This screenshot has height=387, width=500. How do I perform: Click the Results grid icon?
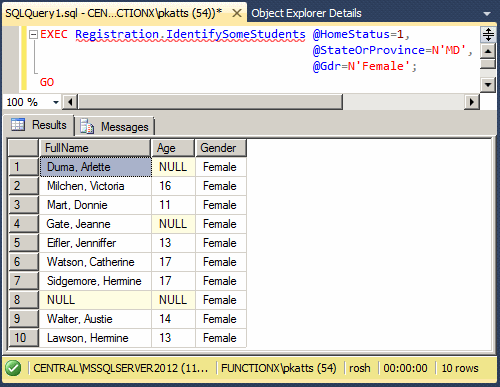tap(18, 125)
